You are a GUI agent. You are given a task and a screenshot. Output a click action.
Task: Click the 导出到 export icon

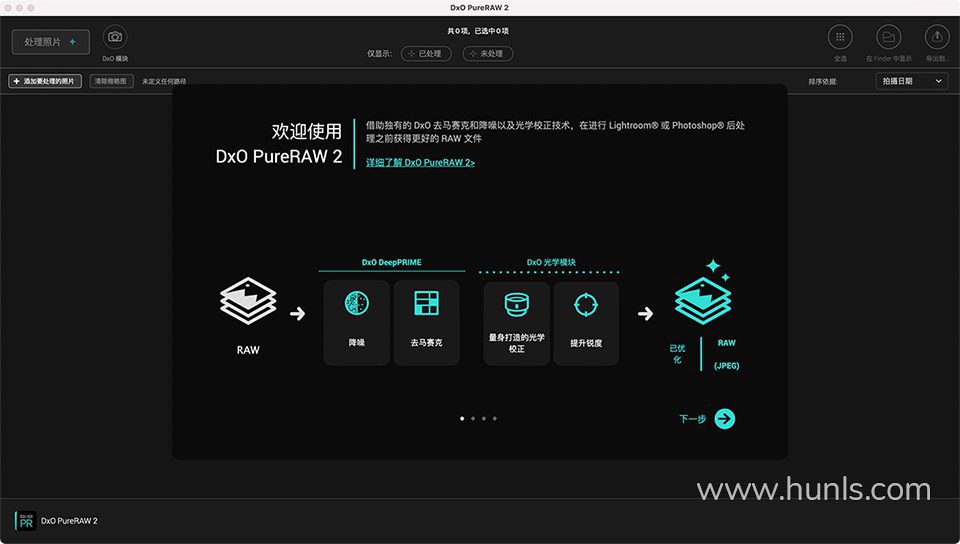coord(937,37)
